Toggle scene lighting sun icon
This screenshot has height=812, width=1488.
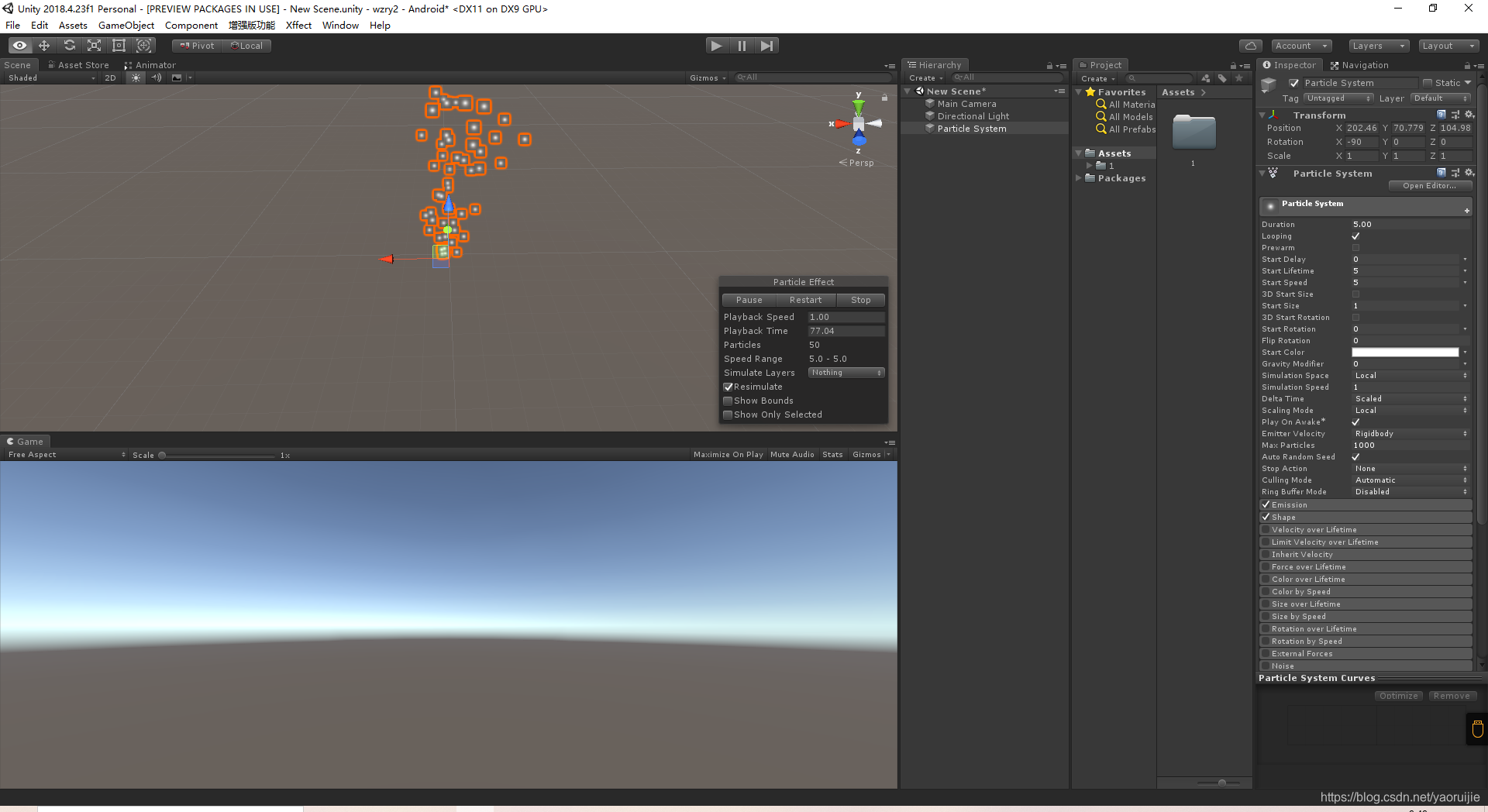[x=136, y=77]
